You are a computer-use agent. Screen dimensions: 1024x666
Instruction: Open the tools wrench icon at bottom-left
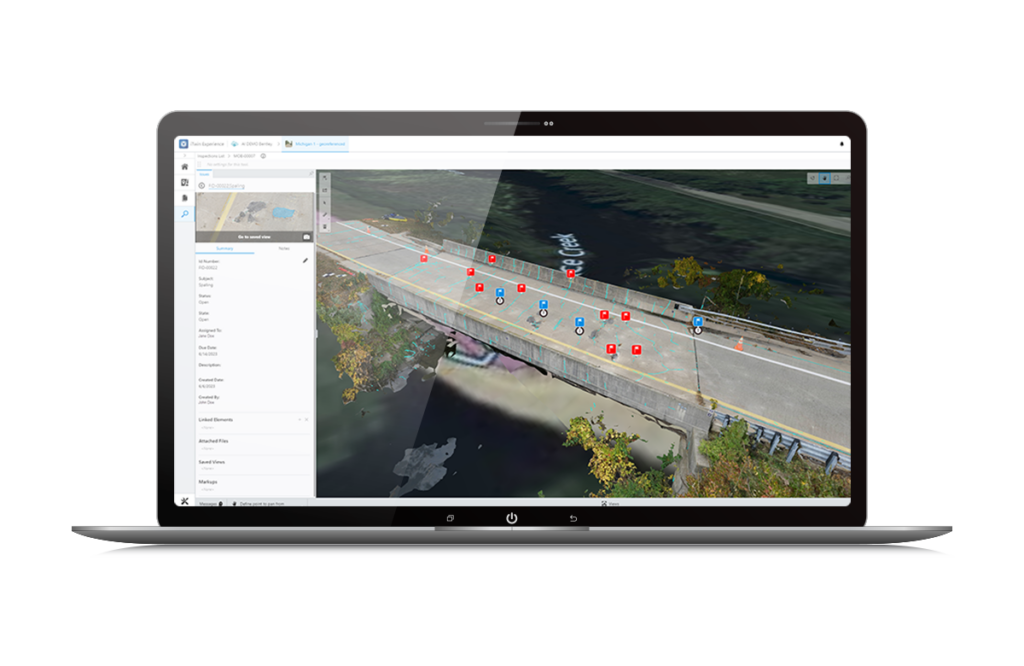184,501
